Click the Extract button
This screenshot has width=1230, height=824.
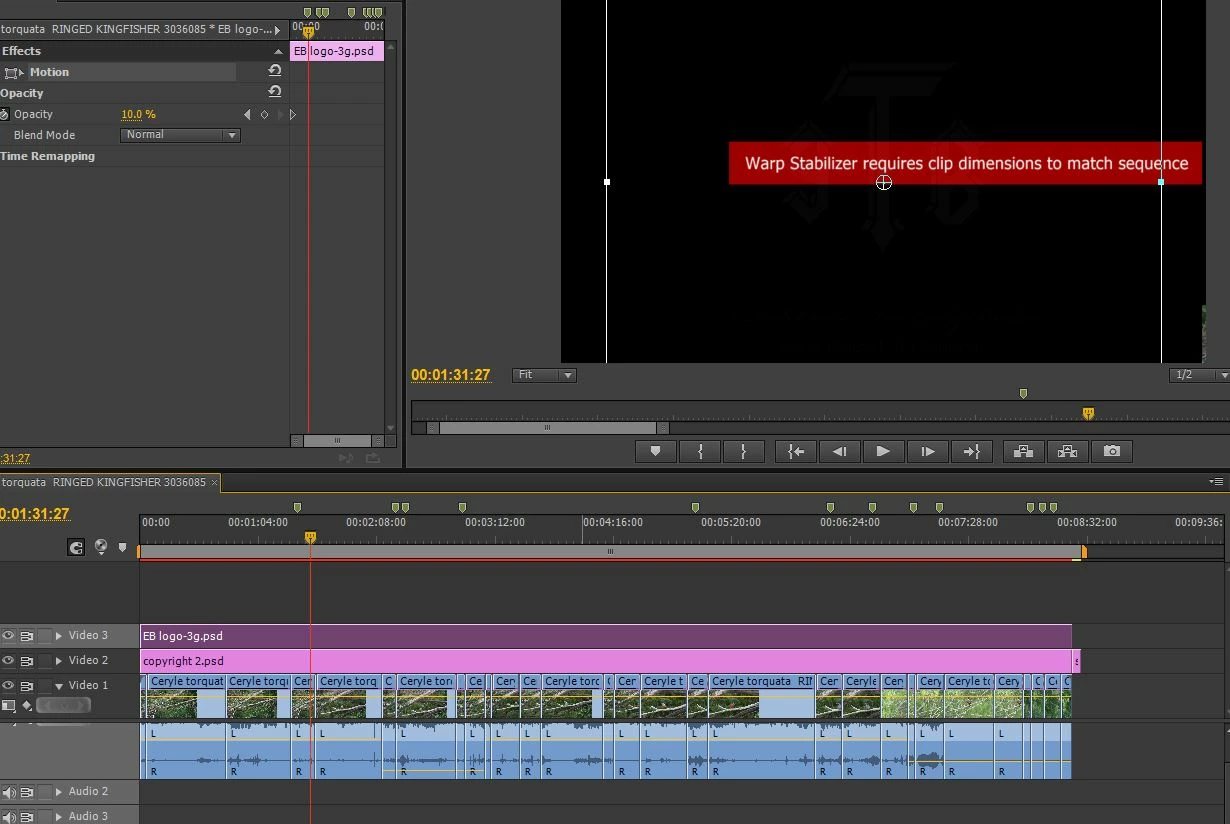point(1067,451)
